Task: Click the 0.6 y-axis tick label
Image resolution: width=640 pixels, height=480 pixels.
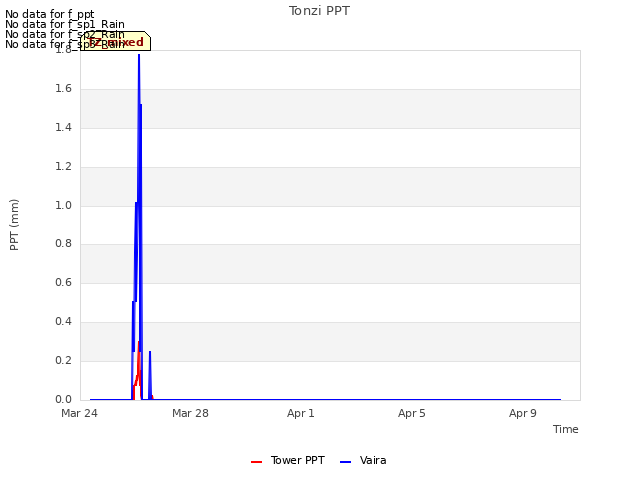Action: coord(63,282)
